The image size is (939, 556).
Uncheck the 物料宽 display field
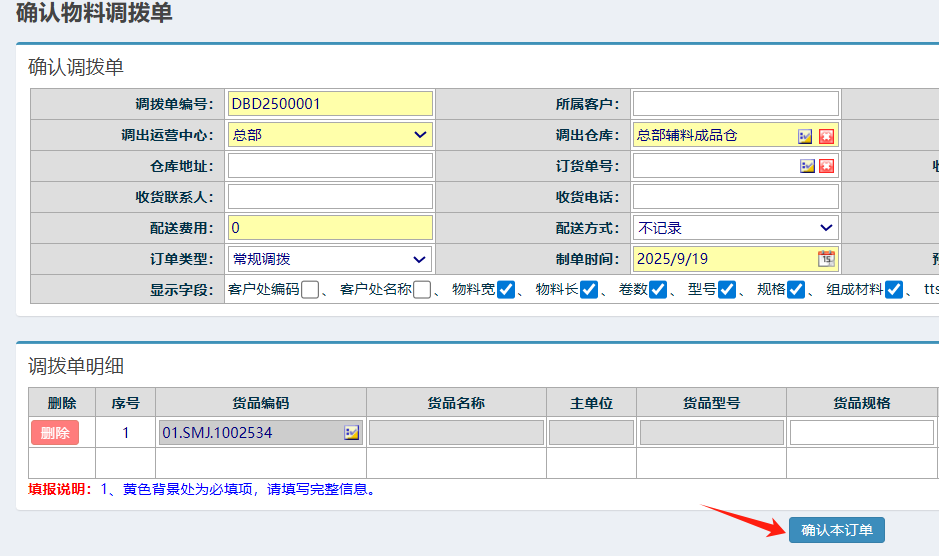[506, 290]
